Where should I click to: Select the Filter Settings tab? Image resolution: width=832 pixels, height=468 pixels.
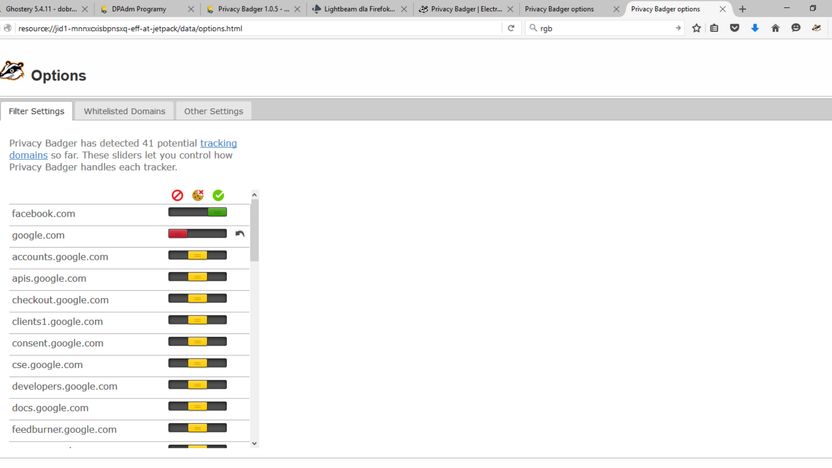(x=36, y=111)
